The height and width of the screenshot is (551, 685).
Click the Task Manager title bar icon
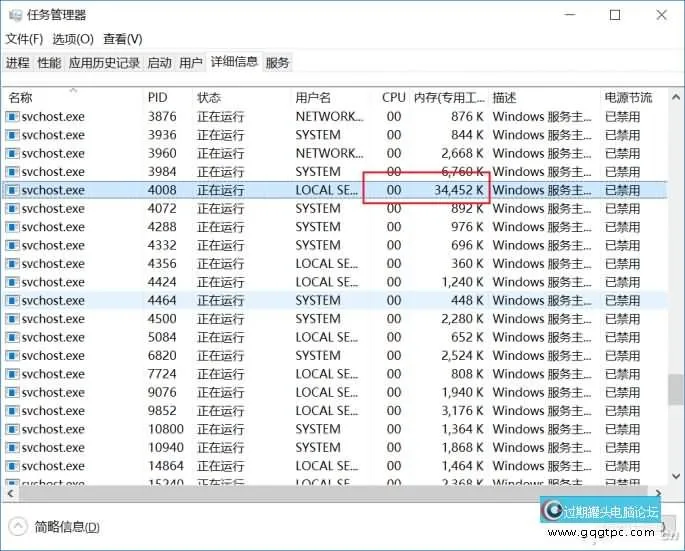15,15
